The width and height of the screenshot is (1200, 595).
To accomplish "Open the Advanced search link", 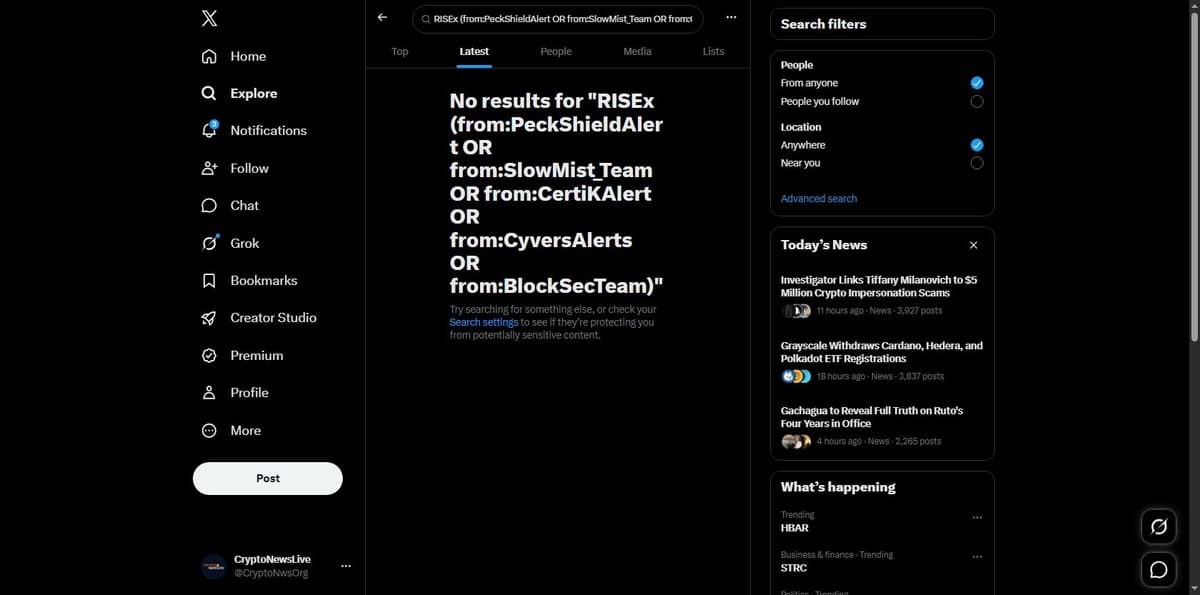I will [819, 198].
